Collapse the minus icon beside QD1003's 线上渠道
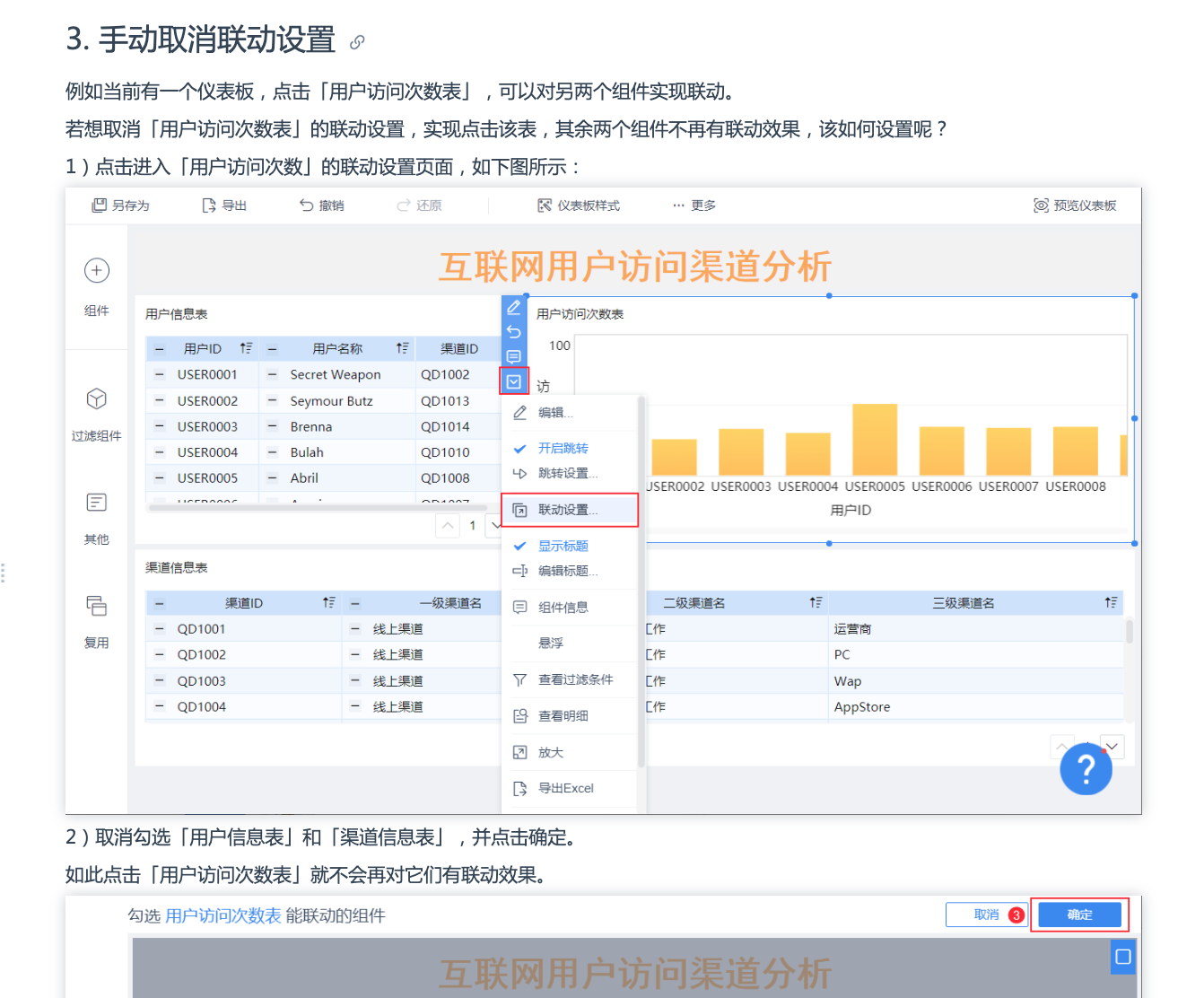Viewport: 1204px width, 998px height. [354, 681]
